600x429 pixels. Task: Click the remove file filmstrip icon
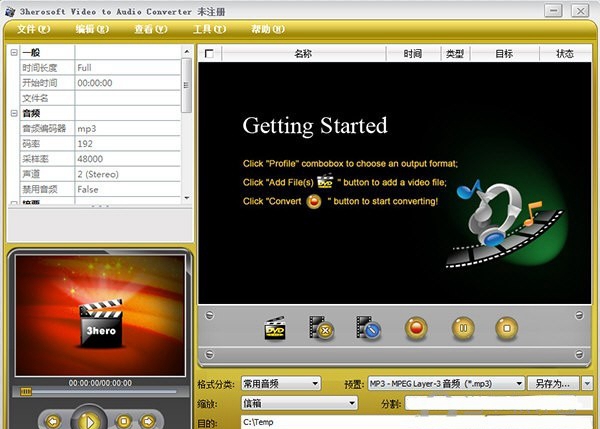point(321,328)
